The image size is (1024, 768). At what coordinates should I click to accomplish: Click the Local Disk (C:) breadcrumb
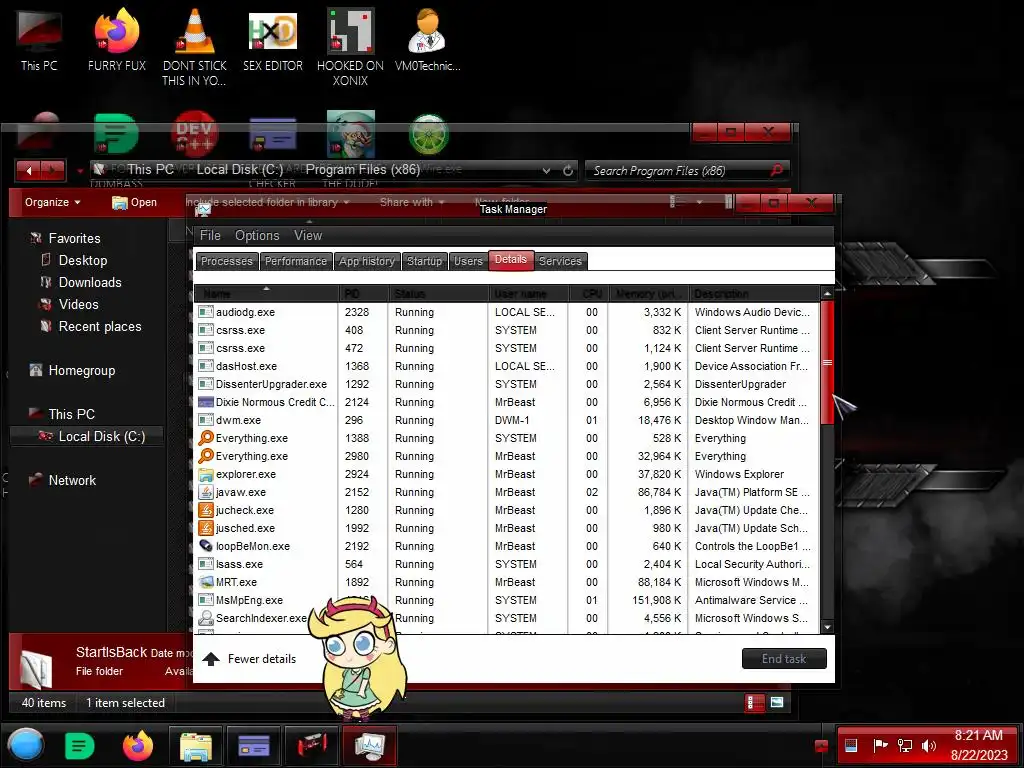(240, 170)
